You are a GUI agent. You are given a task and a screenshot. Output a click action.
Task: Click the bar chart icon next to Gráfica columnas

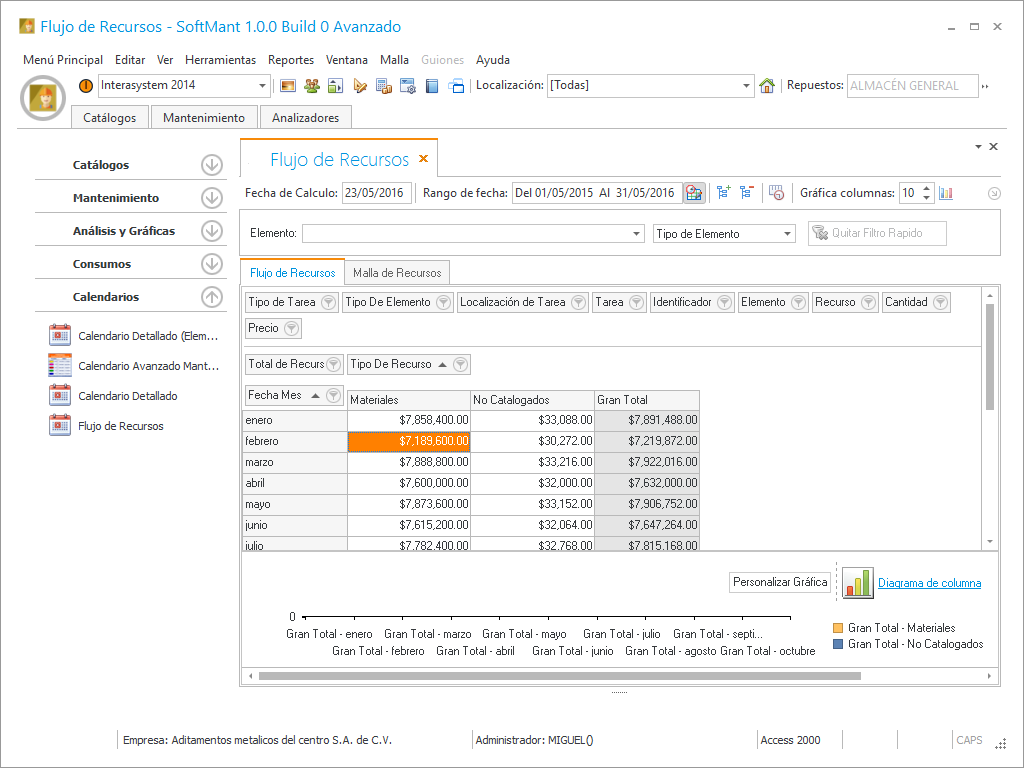946,193
